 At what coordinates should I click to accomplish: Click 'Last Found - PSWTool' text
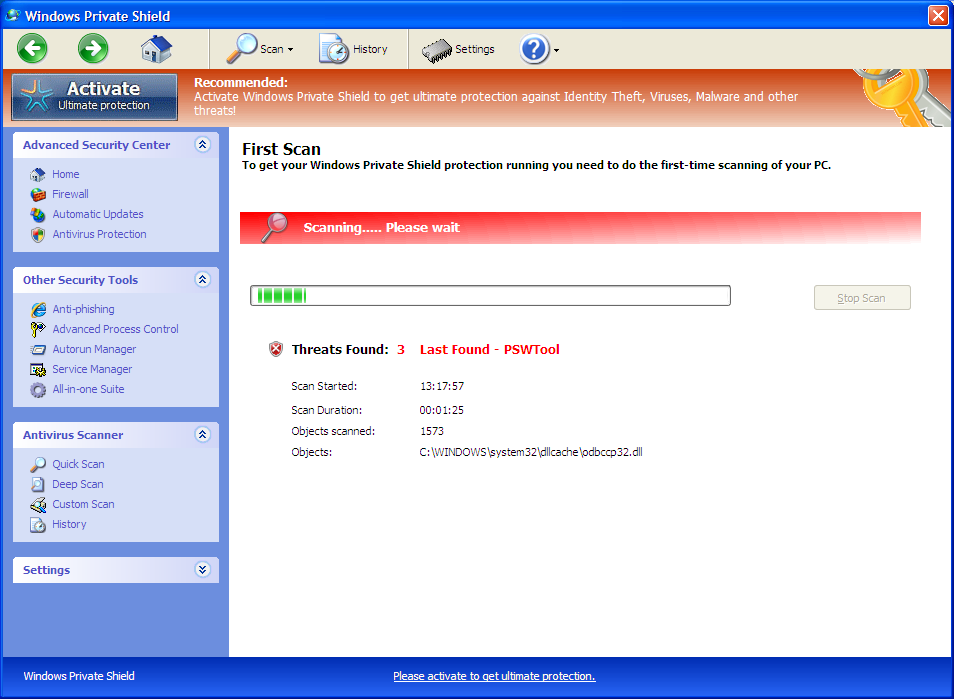(490, 350)
